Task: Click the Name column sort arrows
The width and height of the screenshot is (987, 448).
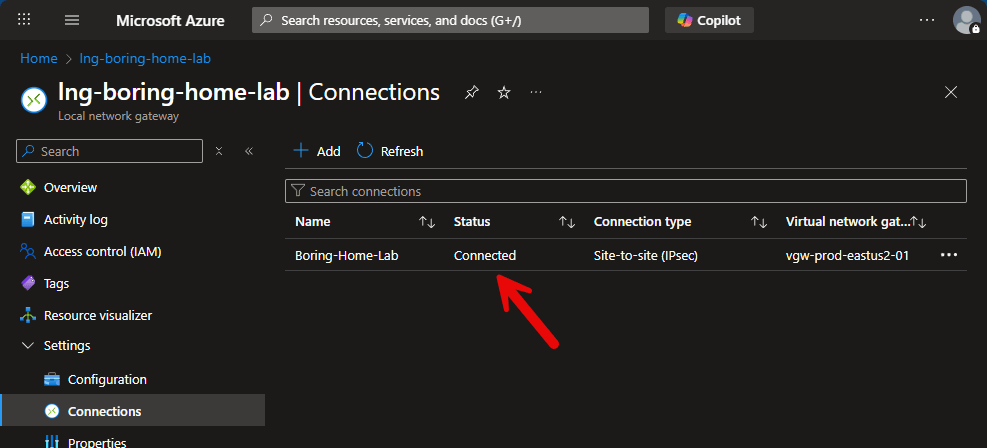Action: coord(427,222)
